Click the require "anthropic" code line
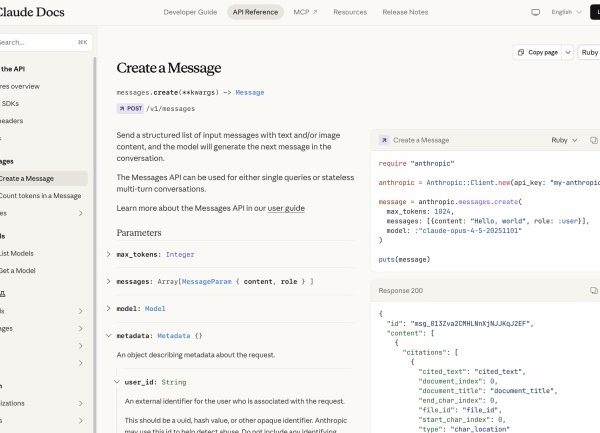Viewport: 600px width, 433px height. pos(416,163)
